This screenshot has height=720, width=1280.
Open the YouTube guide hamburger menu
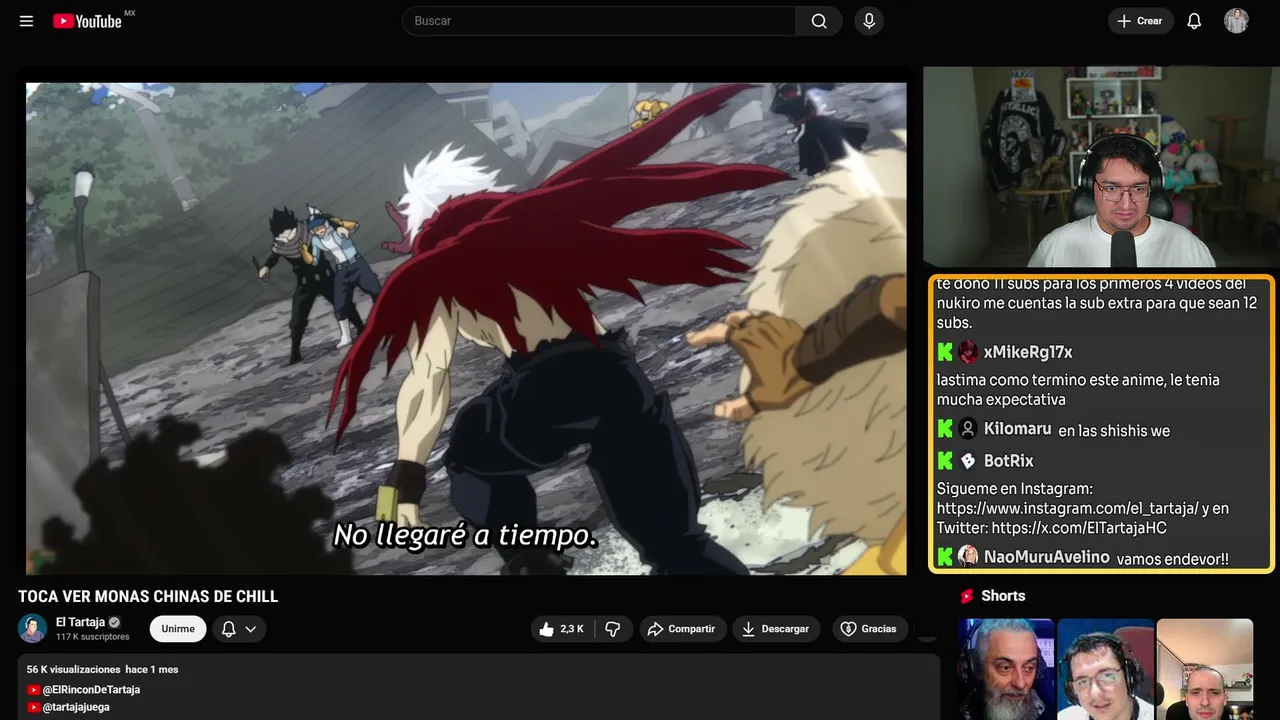[x=26, y=21]
